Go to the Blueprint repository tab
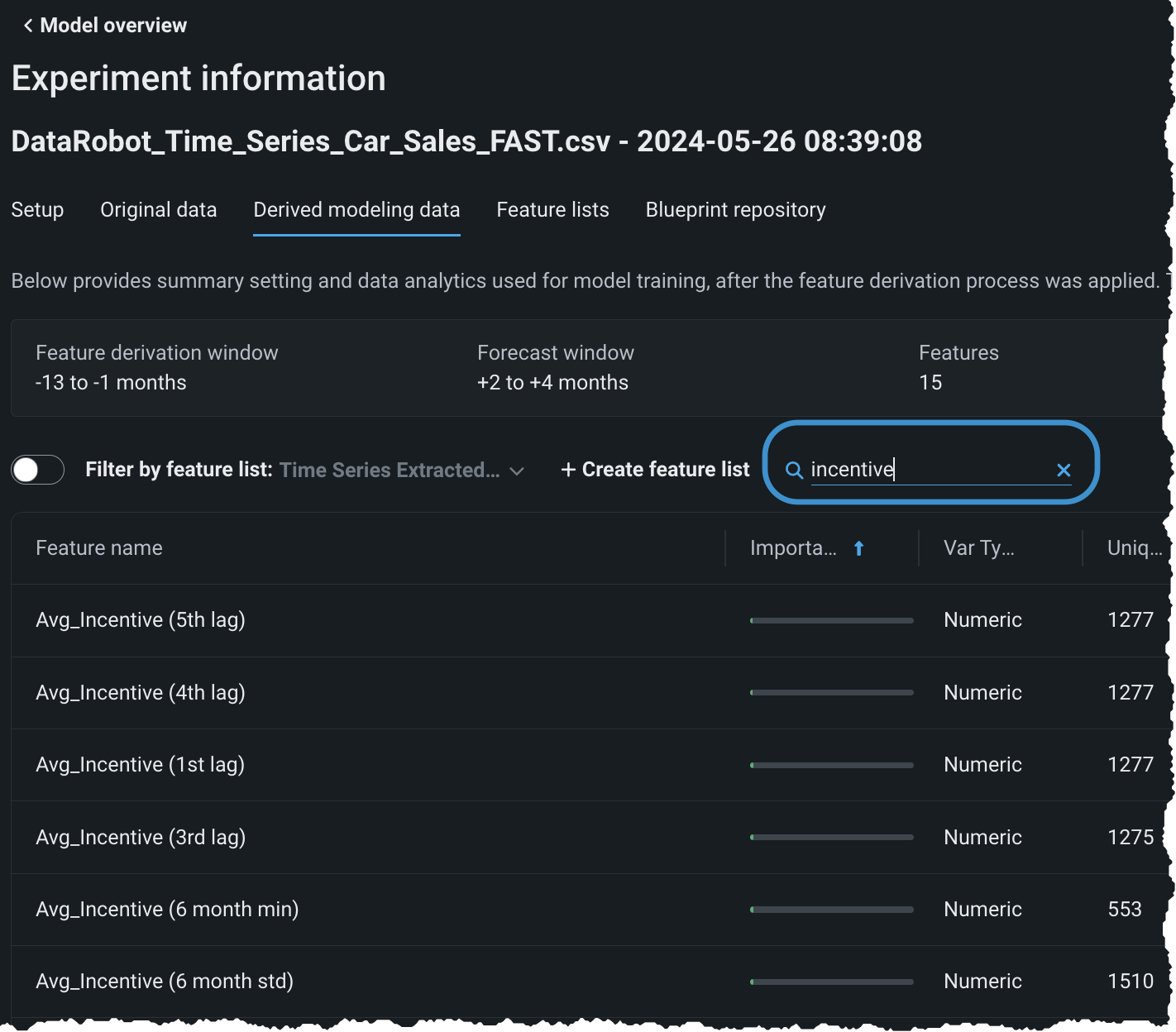This screenshot has height=1032, width=1176. click(x=735, y=210)
